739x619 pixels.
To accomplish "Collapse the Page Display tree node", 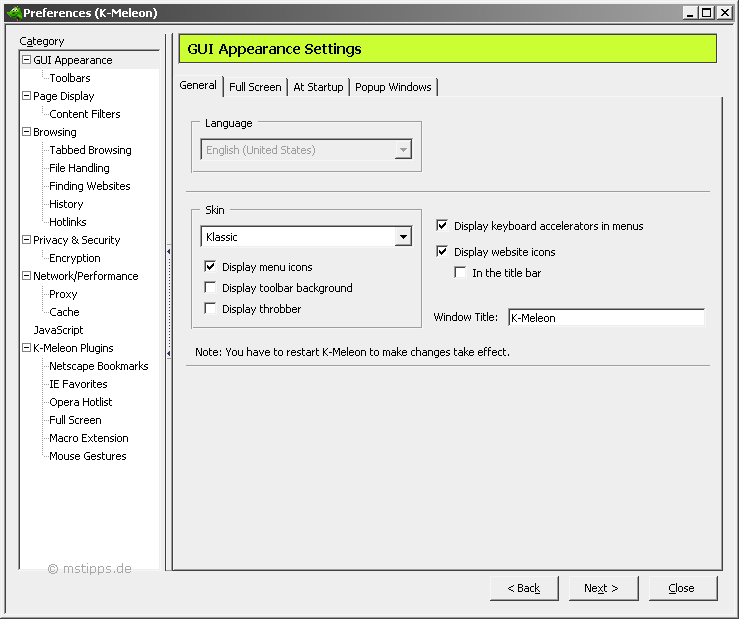I will click(27, 96).
